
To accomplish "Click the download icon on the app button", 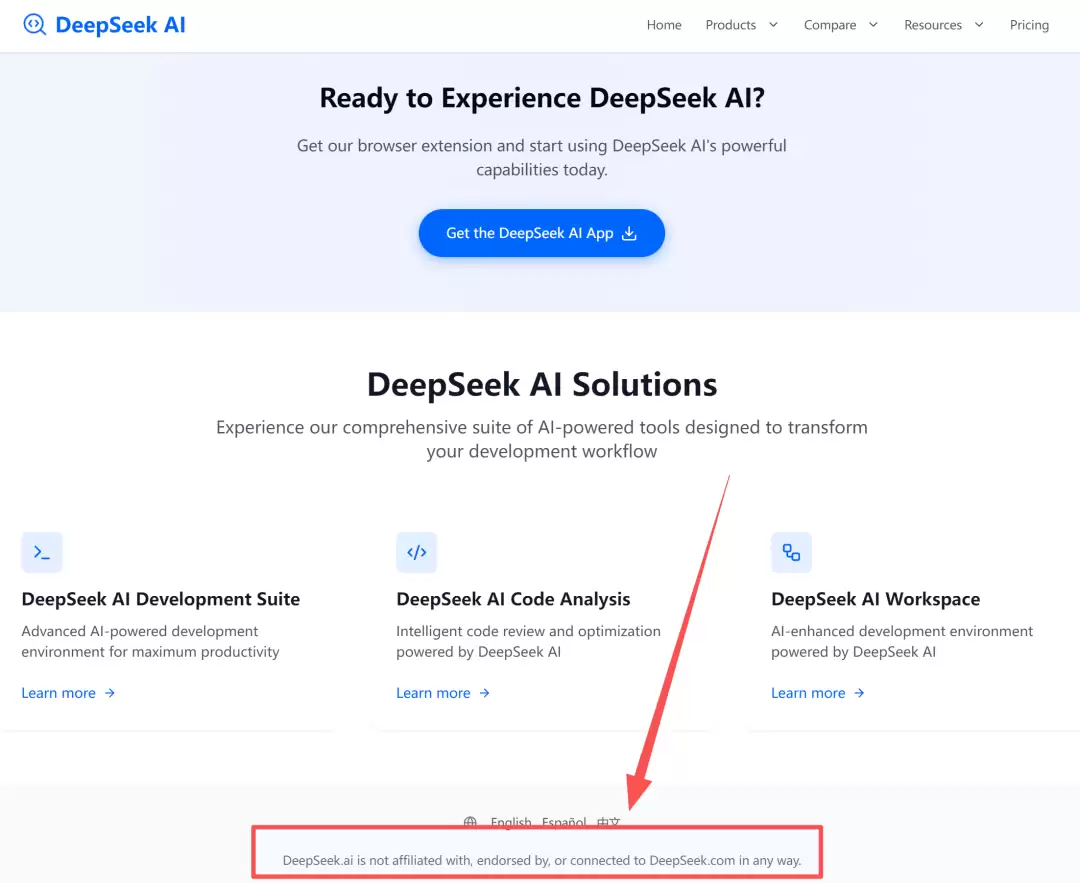I will 629,233.
